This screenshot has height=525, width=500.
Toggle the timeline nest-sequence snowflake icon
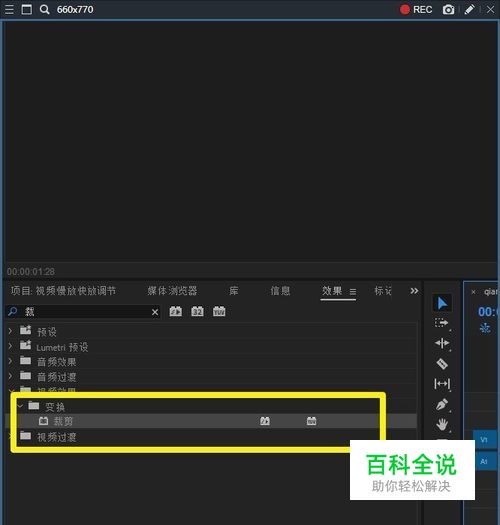[x=485, y=328]
